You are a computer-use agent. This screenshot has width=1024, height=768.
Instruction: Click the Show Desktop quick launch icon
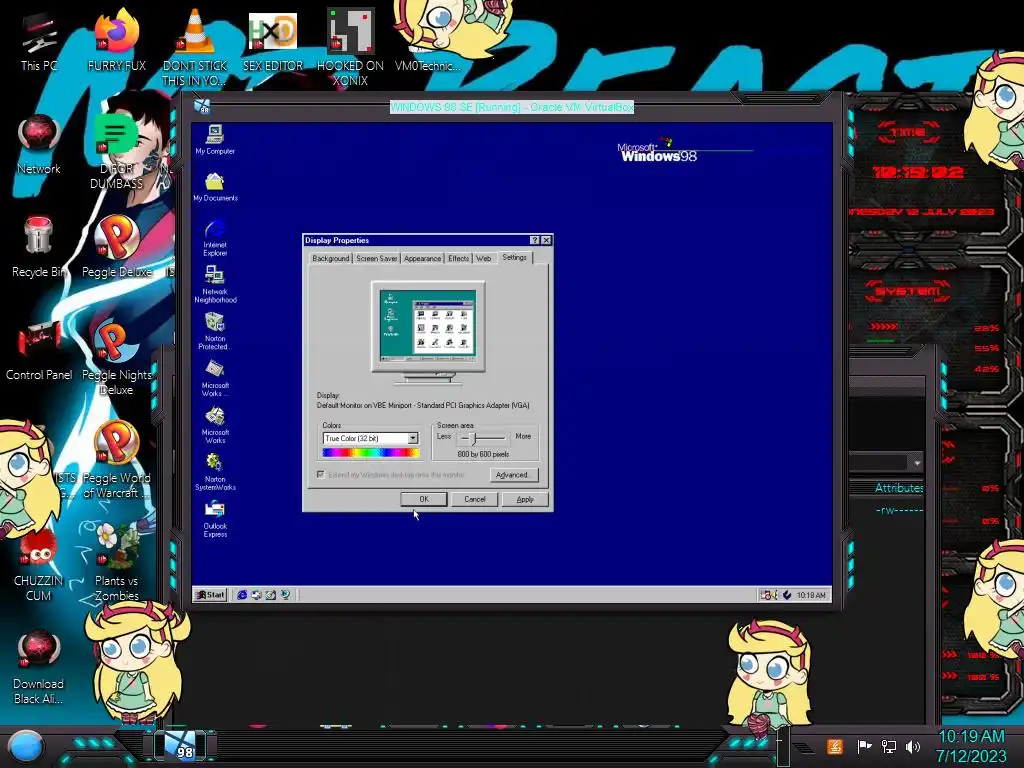(270, 594)
